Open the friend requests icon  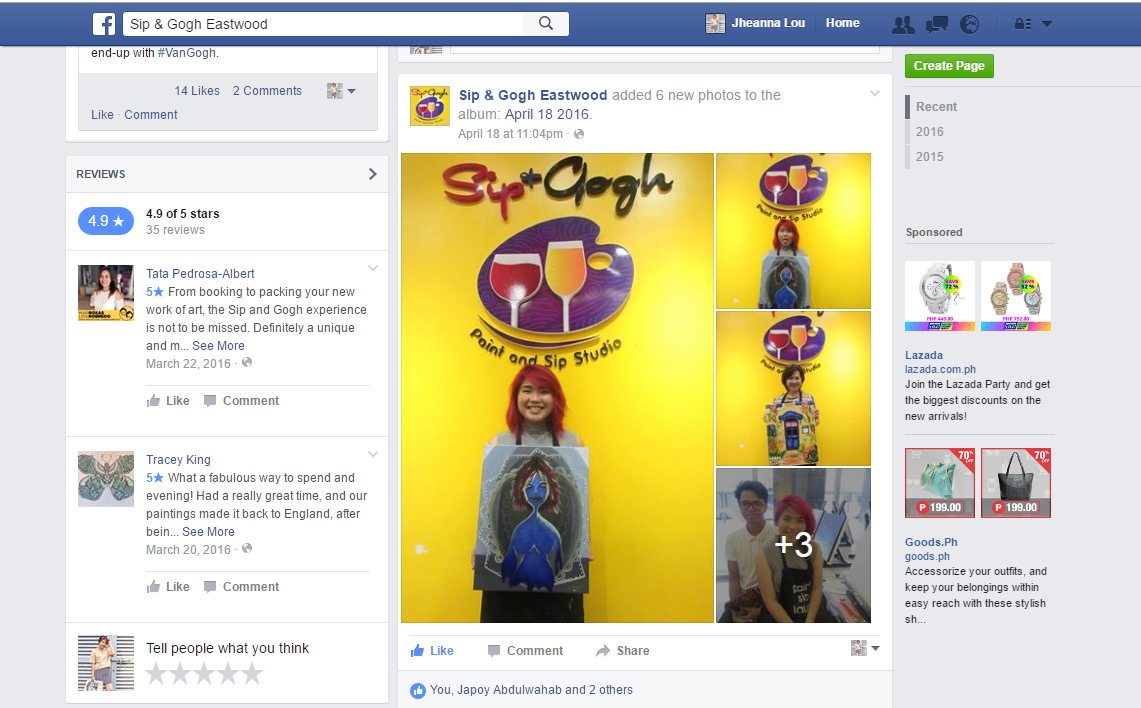click(x=903, y=25)
